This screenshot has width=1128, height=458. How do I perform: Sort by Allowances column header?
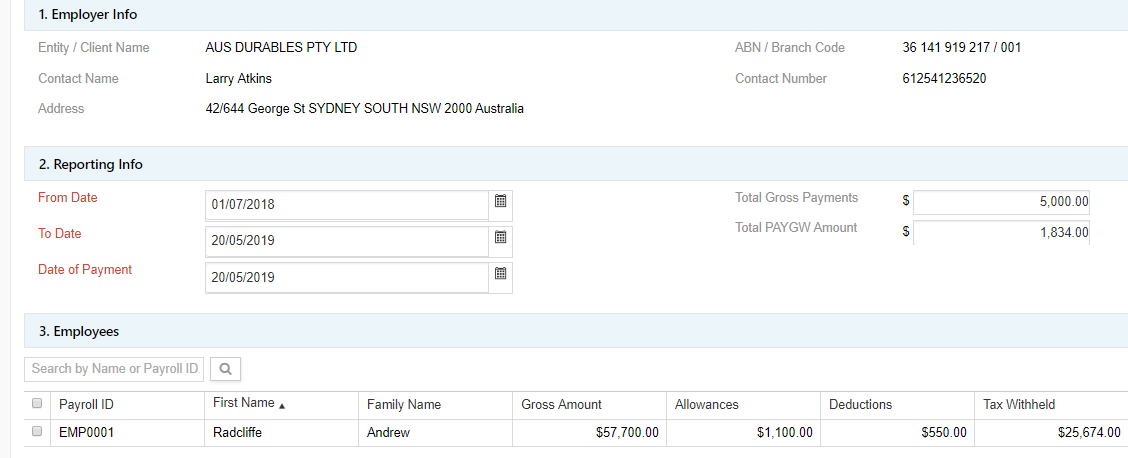click(707, 405)
